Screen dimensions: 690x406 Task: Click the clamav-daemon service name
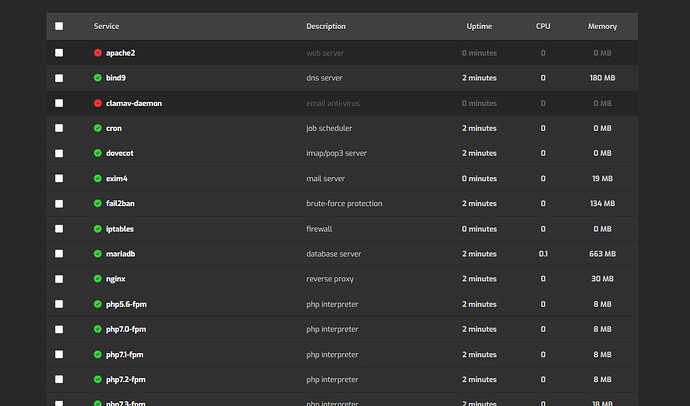(134, 103)
